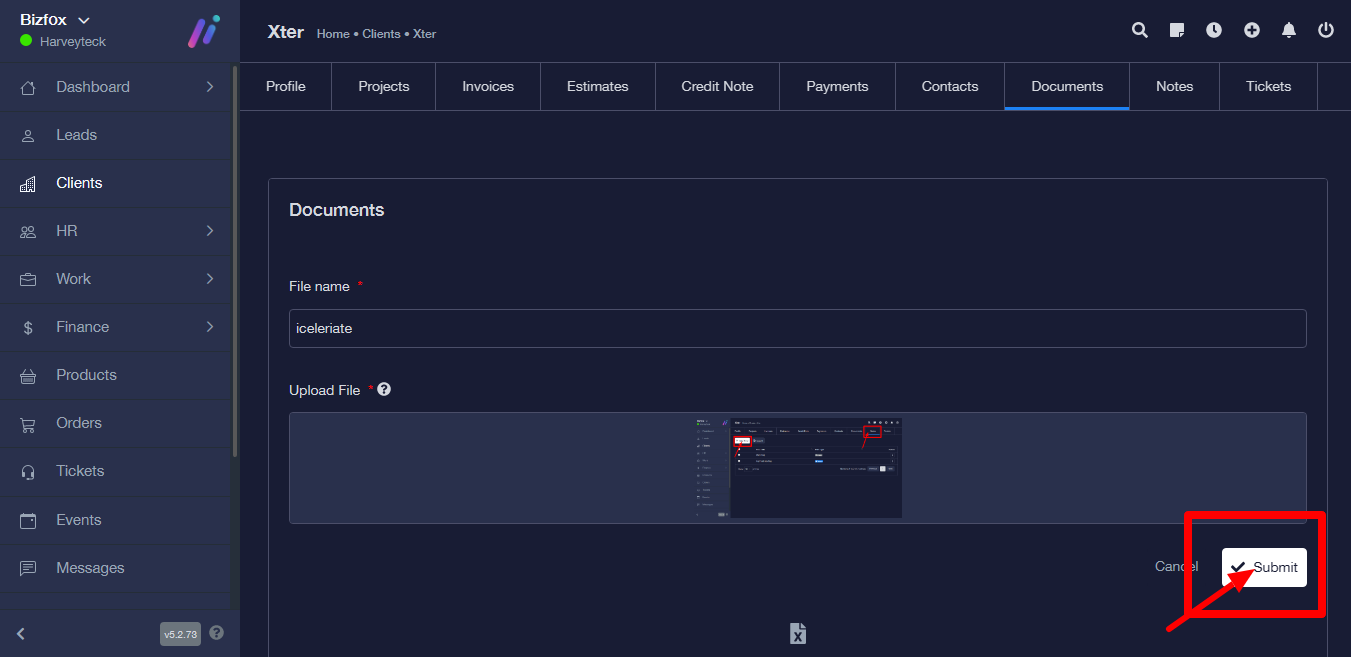Image resolution: width=1351 pixels, height=657 pixels.
Task: Click the uploaded file thumbnail preview
Action: (x=798, y=468)
